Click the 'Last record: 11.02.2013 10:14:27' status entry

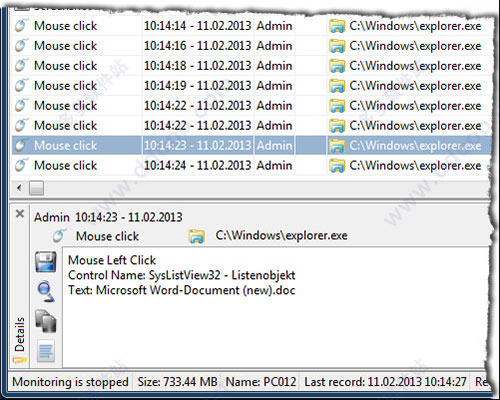click(x=385, y=382)
